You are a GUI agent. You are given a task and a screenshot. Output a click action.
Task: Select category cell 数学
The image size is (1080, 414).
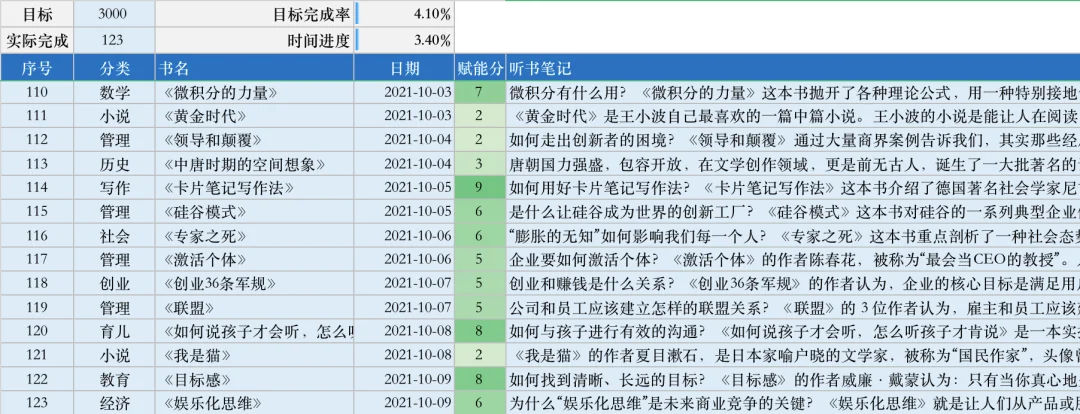click(x=114, y=92)
